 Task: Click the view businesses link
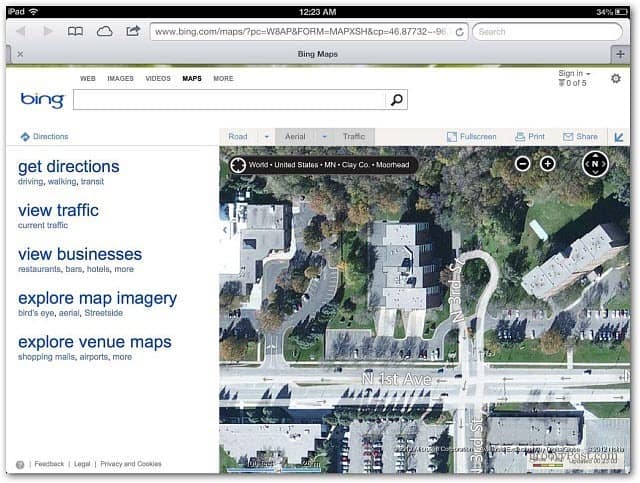click(80, 254)
